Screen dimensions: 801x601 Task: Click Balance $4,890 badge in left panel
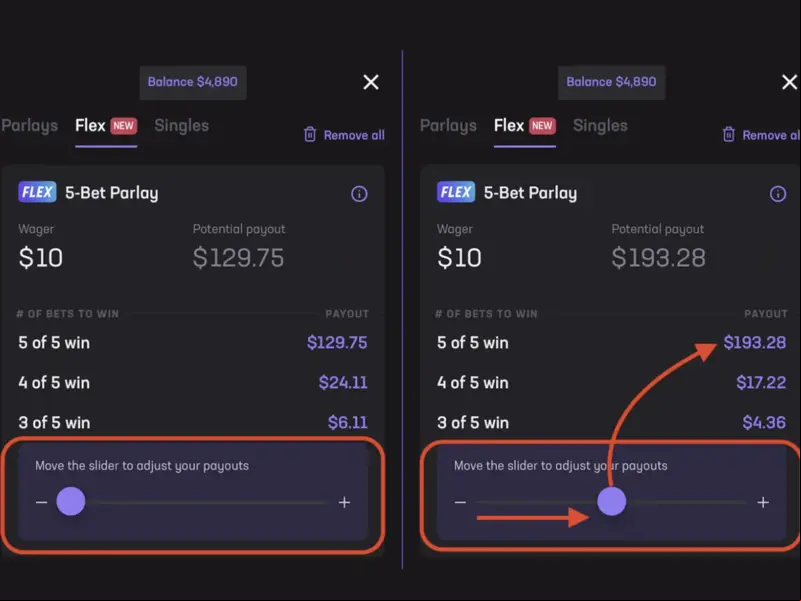[193, 82]
